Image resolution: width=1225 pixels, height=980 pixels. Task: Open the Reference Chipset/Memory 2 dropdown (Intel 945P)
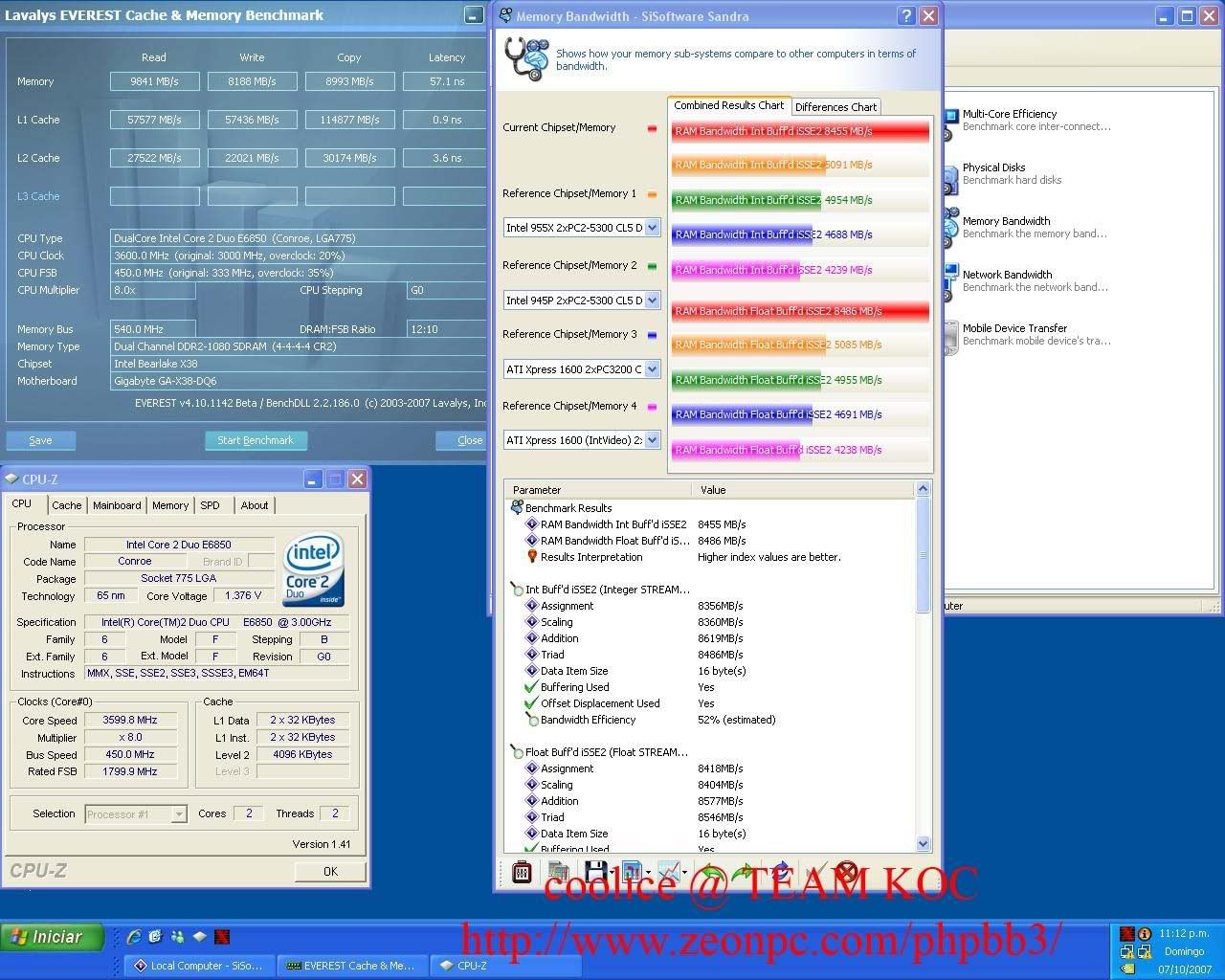pyautogui.click(x=652, y=301)
